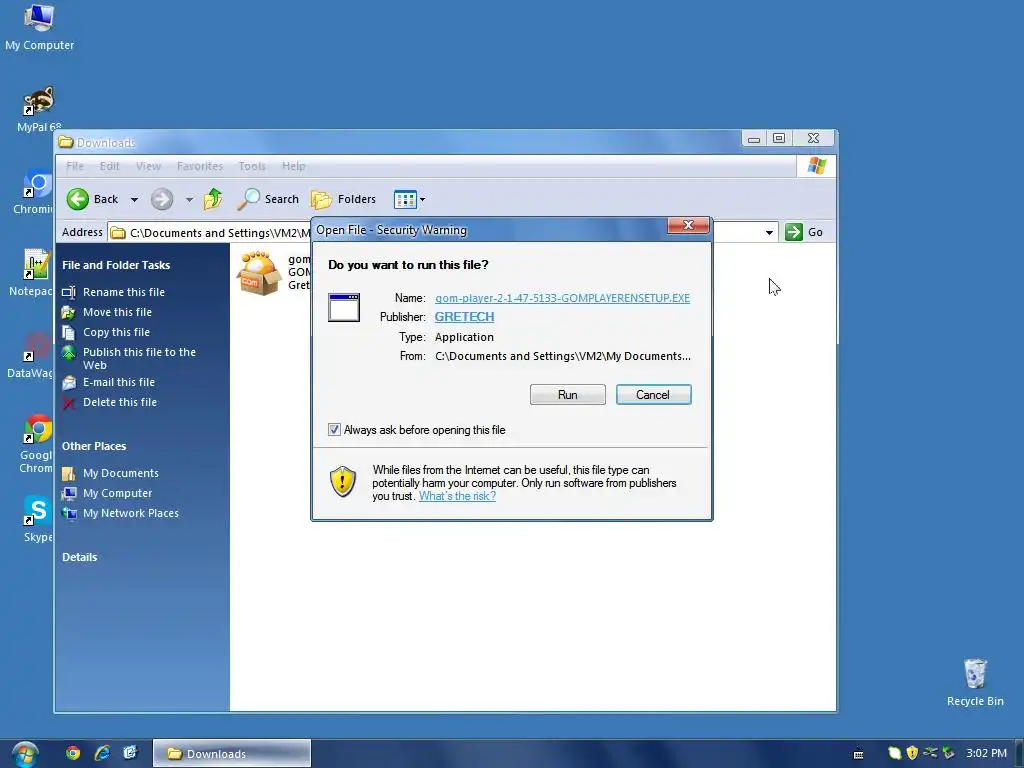
Task: Collapse the Other Places section
Action: click(x=94, y=446)
